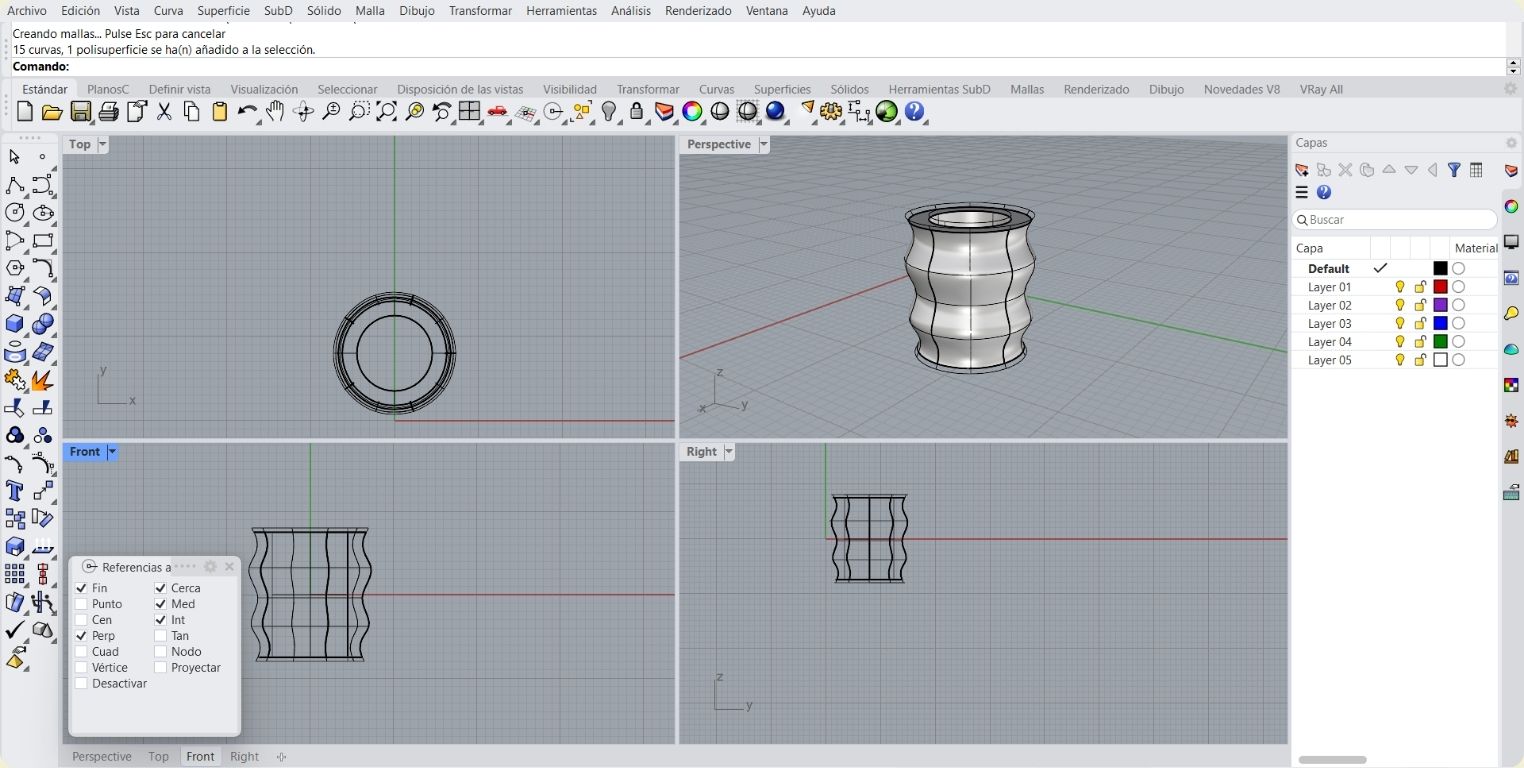Enable the Cen object snap checkbox
The height and width of the screenshot is (768, 1524).
tap(82, 620)
